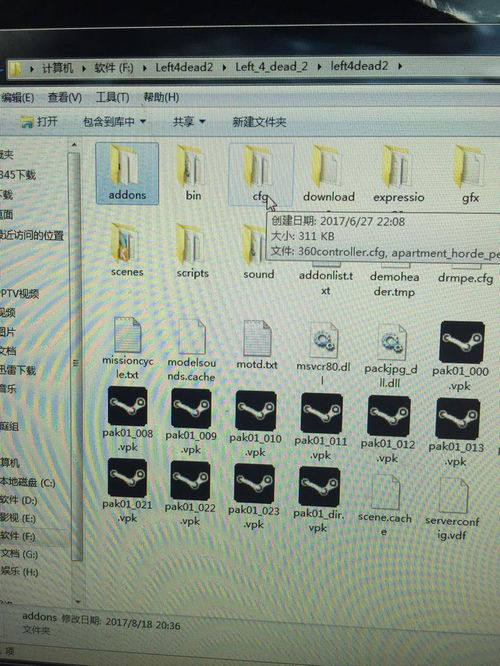Image resolution: width=500 pixels, height=666 pixels.
Task: Open 软件 (F:) in navigation pane
Action: point(18,536)
